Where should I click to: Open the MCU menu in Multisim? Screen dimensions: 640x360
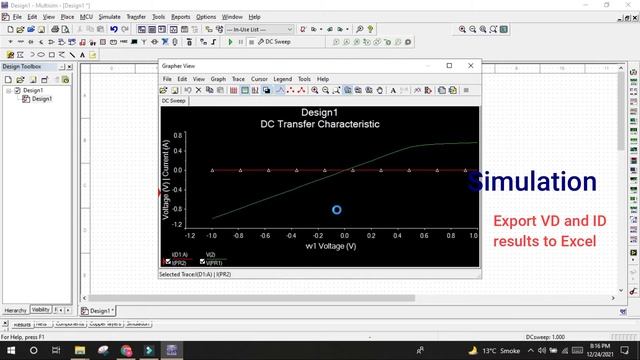click(86, 17)
